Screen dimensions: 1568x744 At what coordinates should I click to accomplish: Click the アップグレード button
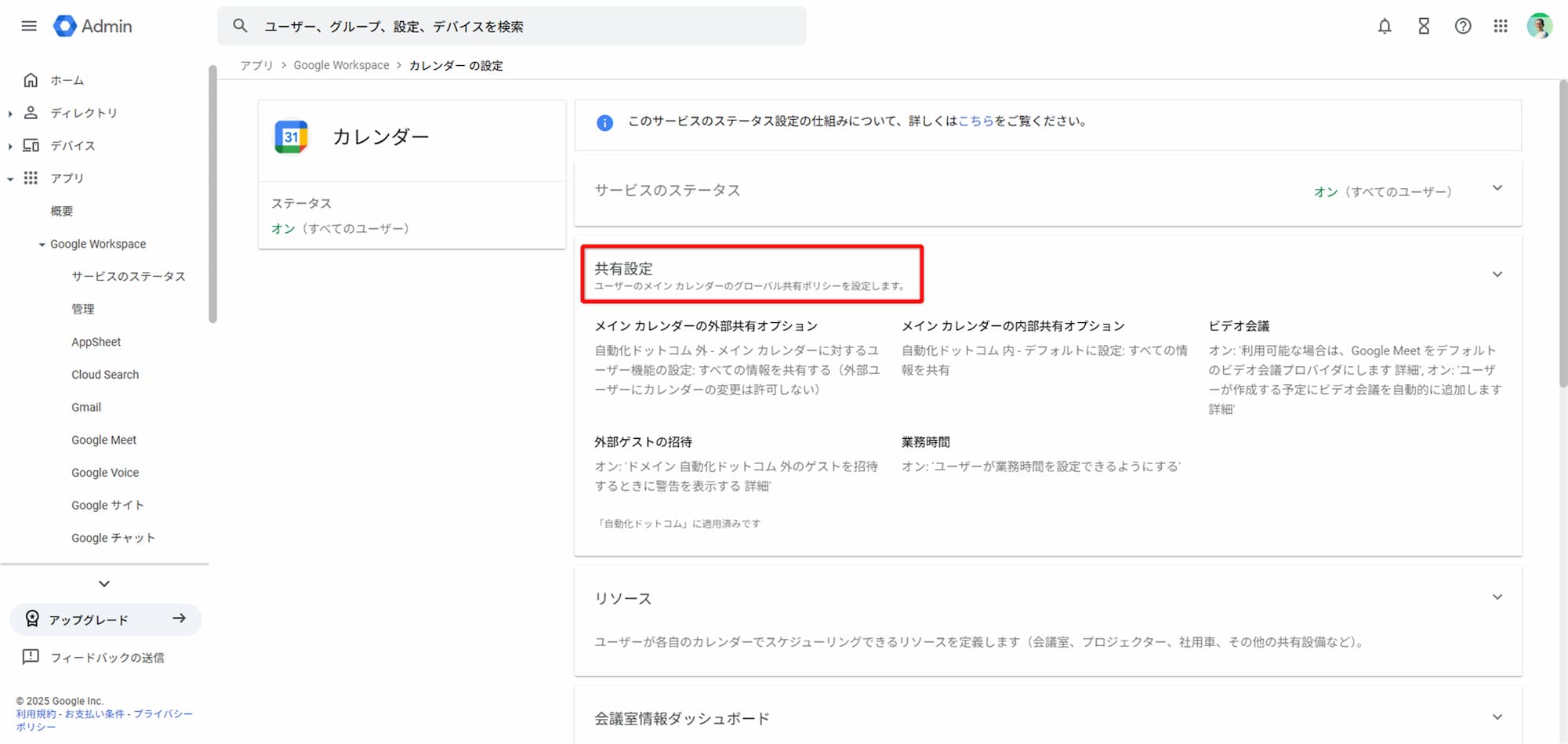click(106, 619)
